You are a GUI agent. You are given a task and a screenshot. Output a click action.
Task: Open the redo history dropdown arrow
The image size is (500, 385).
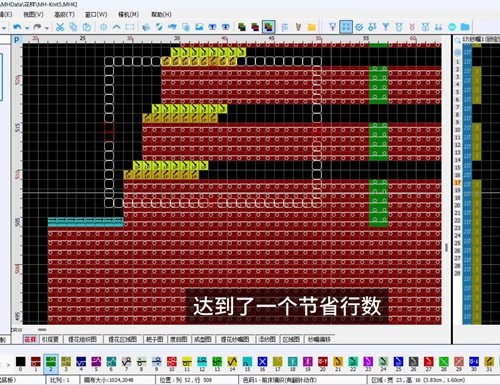pyautogui.click(x=47, y=28)
